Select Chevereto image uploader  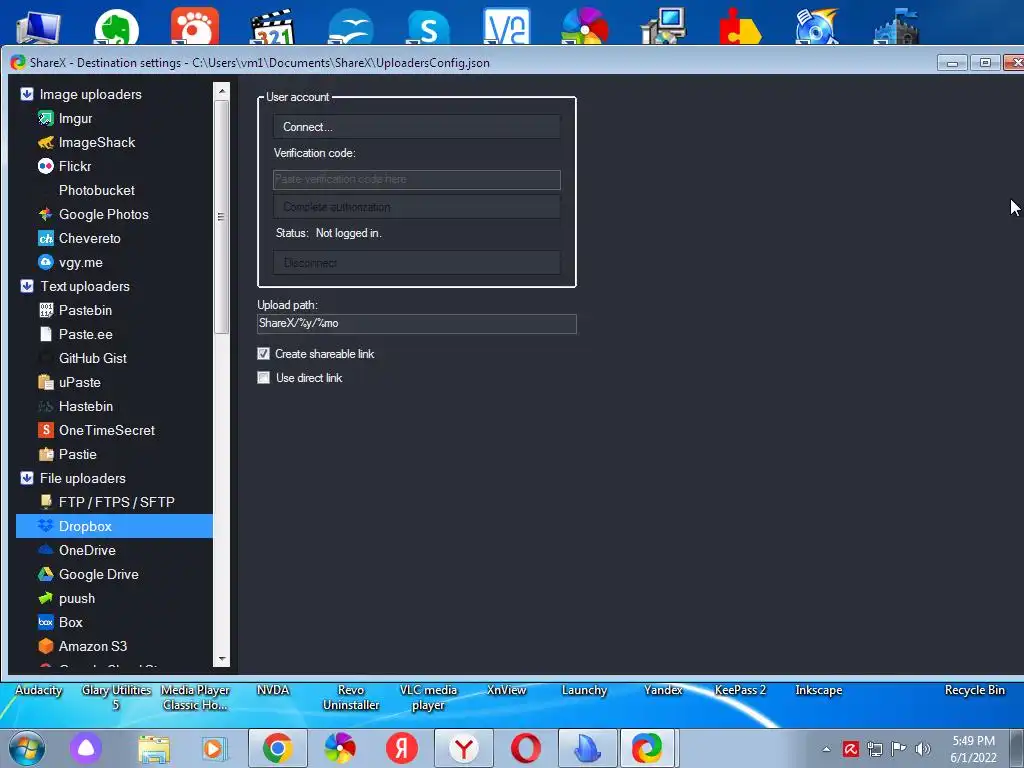point(89,238)
